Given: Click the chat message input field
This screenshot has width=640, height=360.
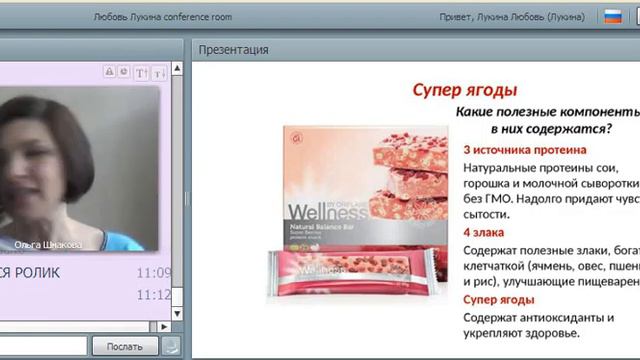Looking at the screenshot, I should [x=43, y=346].
